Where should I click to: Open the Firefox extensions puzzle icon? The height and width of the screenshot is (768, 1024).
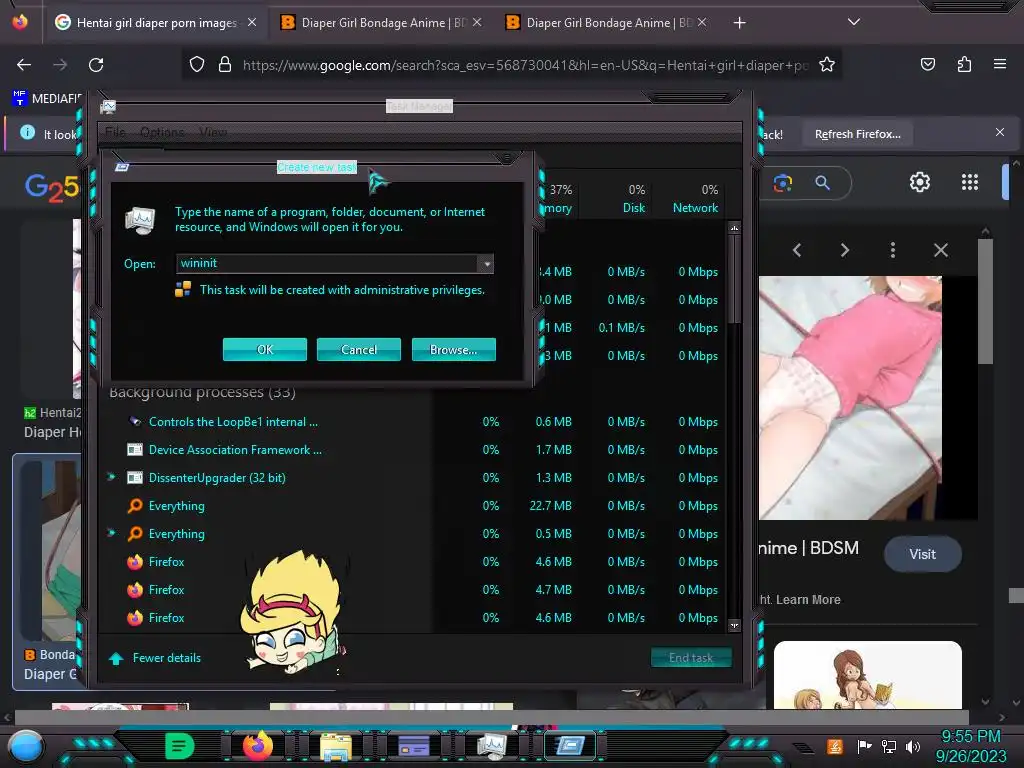pyautogui.click(x=965, y=64)
